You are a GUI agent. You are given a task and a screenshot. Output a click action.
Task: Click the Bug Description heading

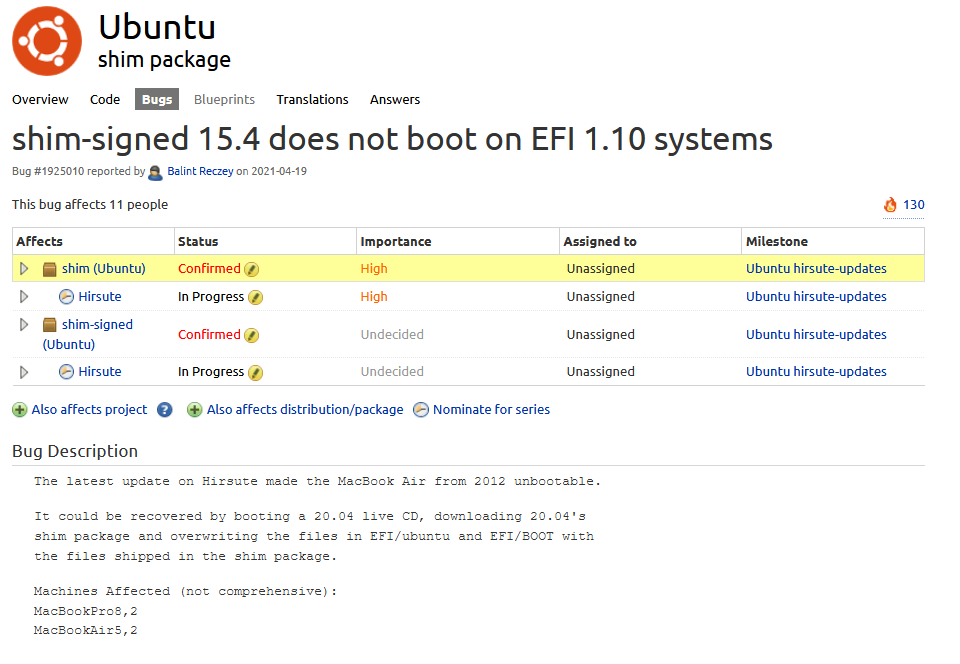point(75,452)
